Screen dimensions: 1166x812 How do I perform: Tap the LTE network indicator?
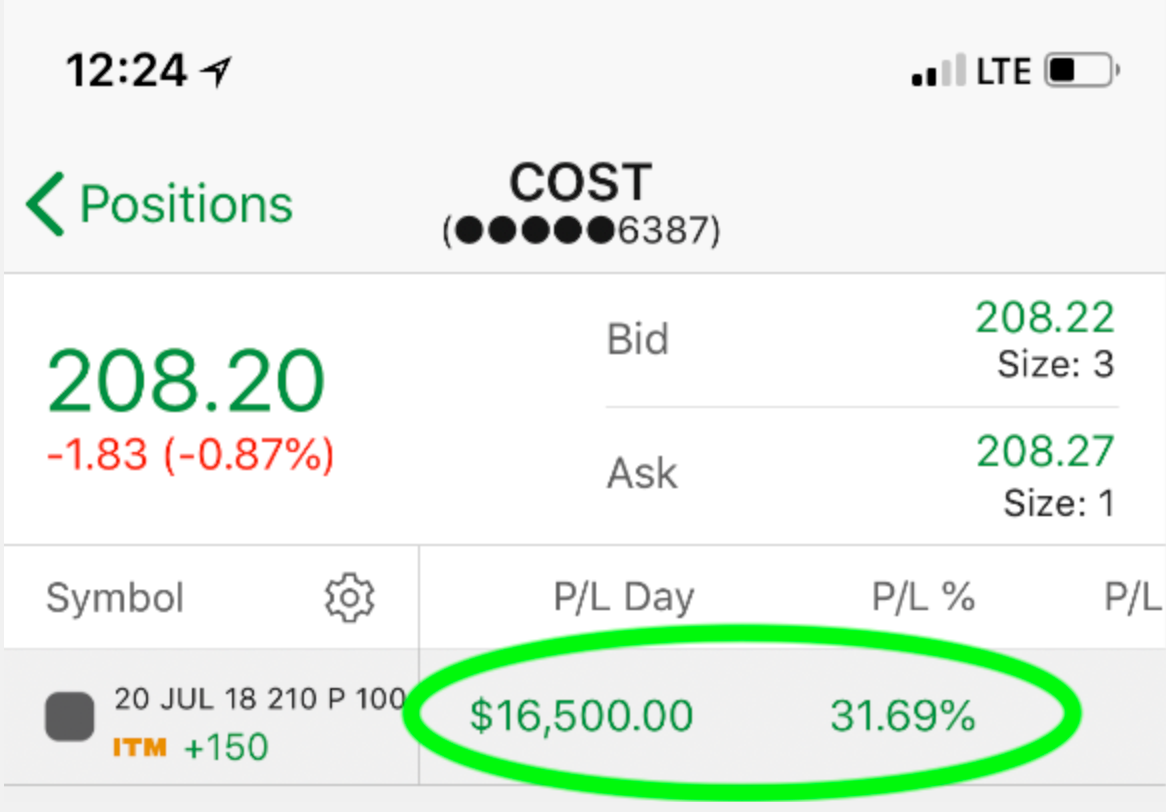tap(1003, 71)
